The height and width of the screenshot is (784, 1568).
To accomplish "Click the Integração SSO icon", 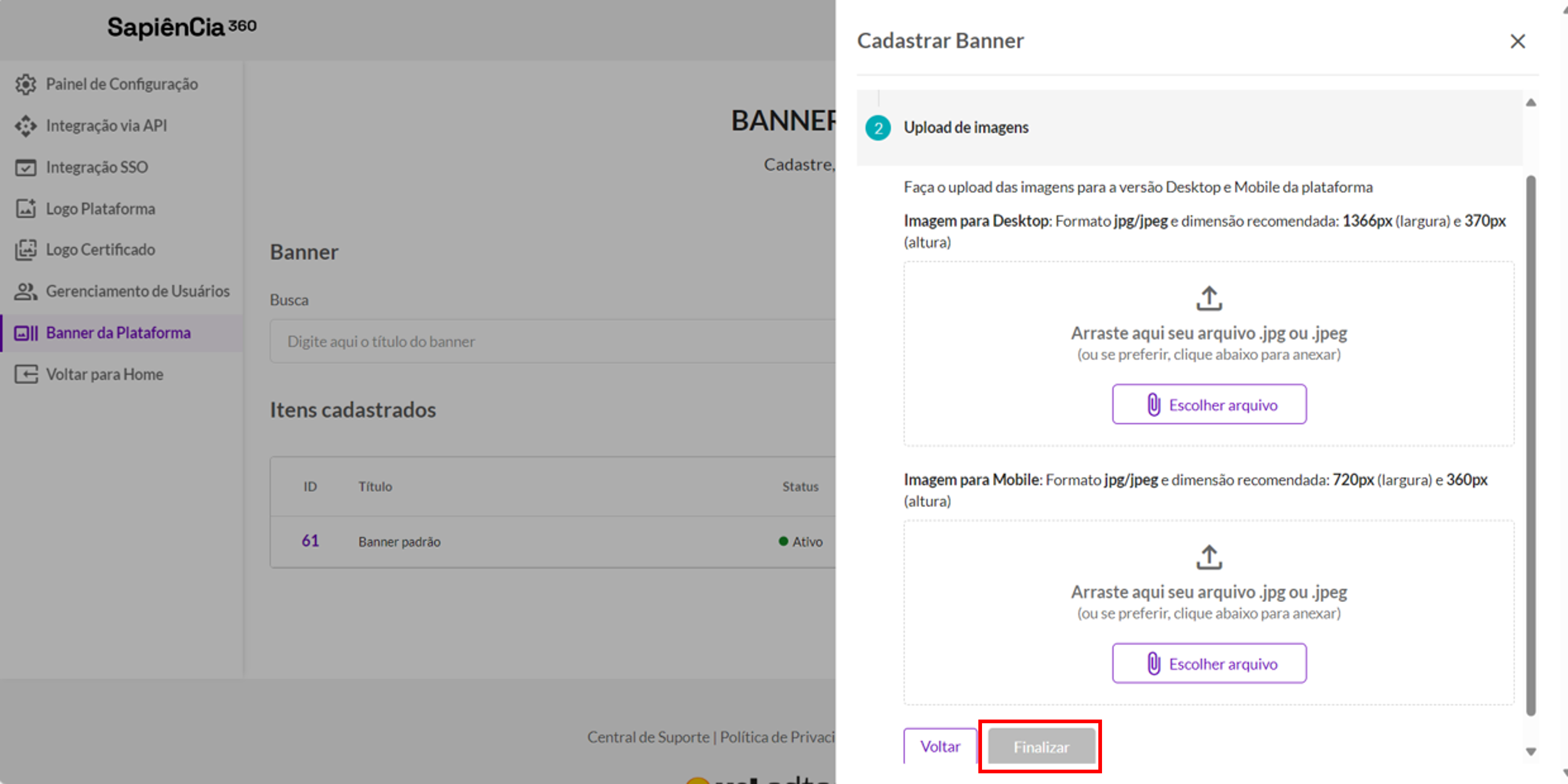I will pyautogui.click(x=25, y=167).
